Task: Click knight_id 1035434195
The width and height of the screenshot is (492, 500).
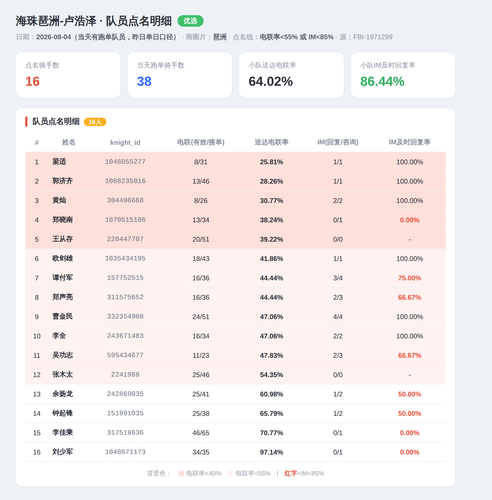Action: tap(125, 258)
